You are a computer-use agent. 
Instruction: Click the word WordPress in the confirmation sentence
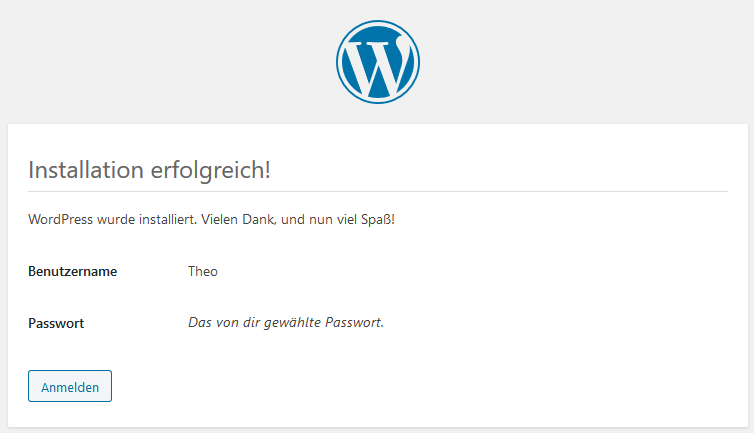[x=60, y=219]
